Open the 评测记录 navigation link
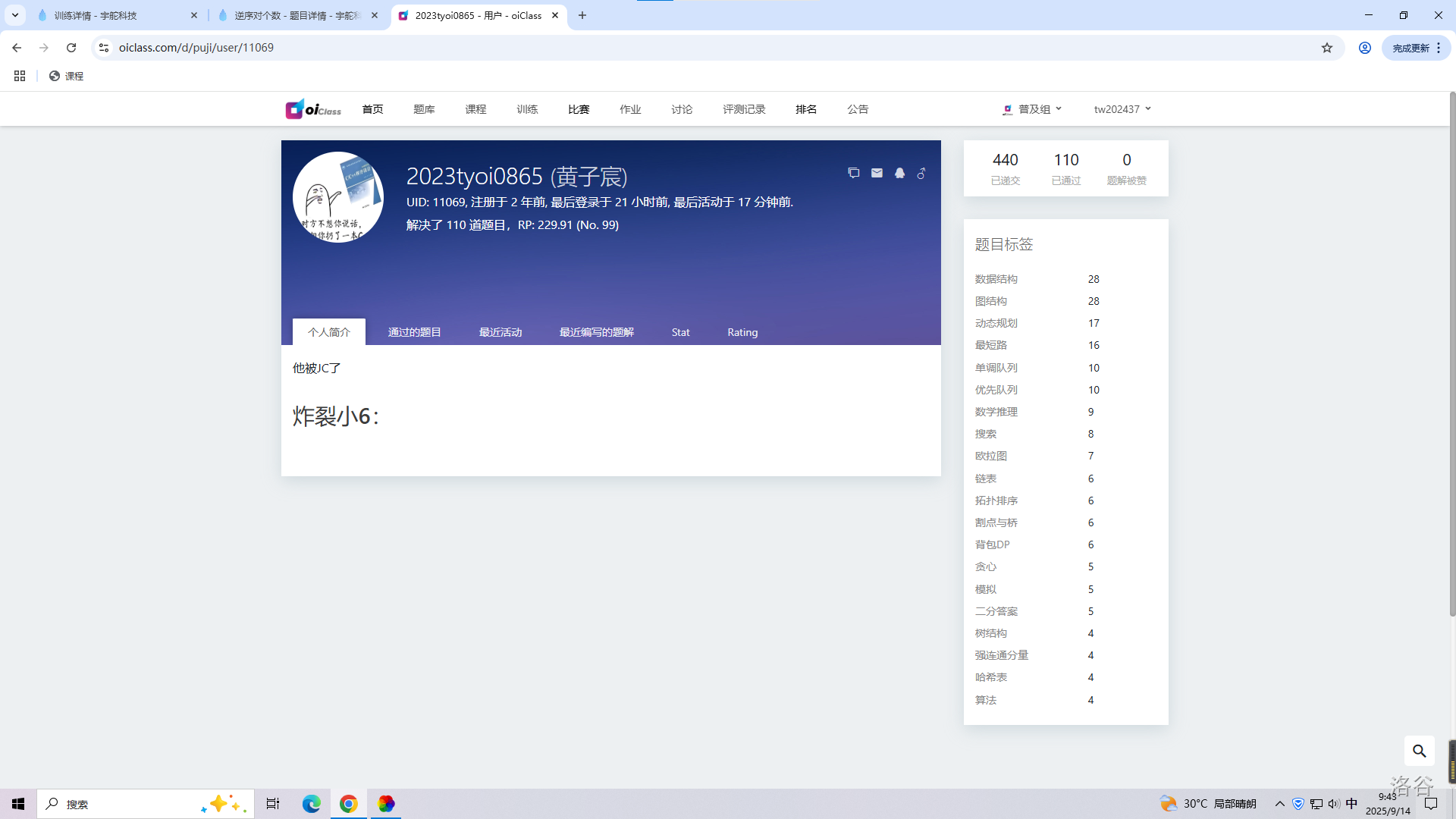 click(744, 109)
